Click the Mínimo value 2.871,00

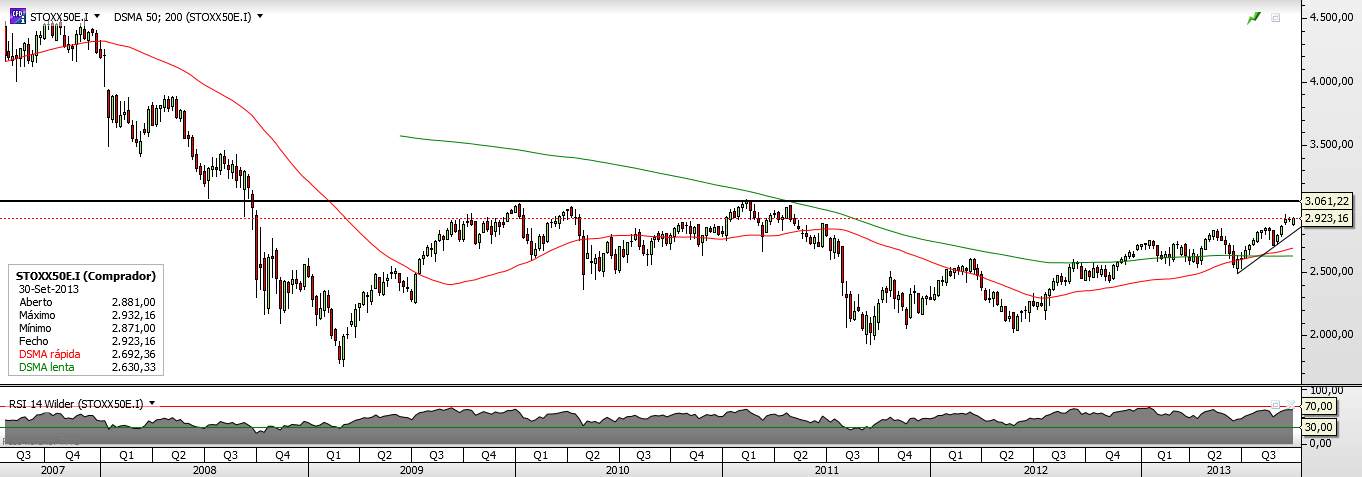pos(136,327)
